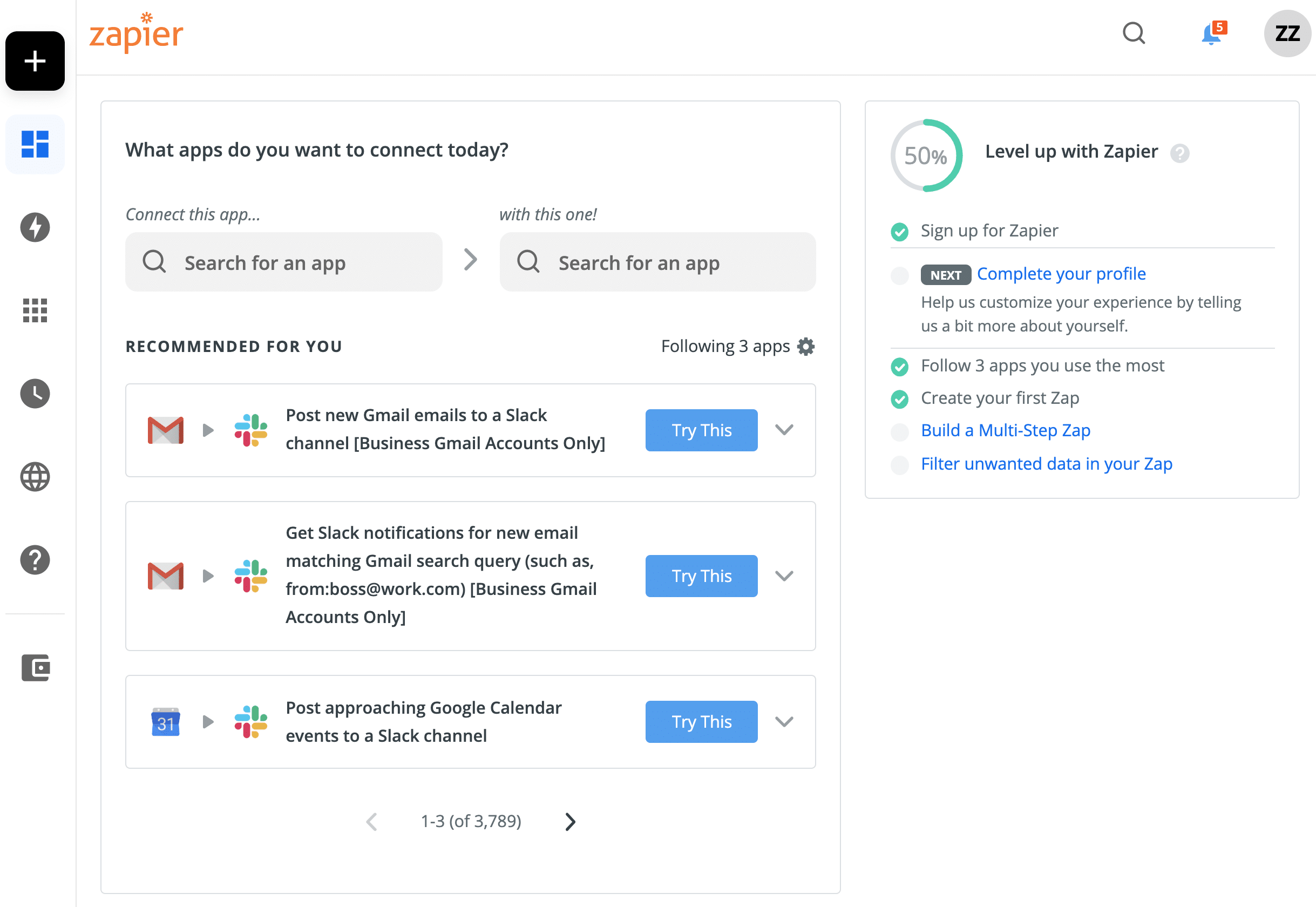
Task: Click Filter unwanted data in your Zap
Action: tap(1046, 463)
